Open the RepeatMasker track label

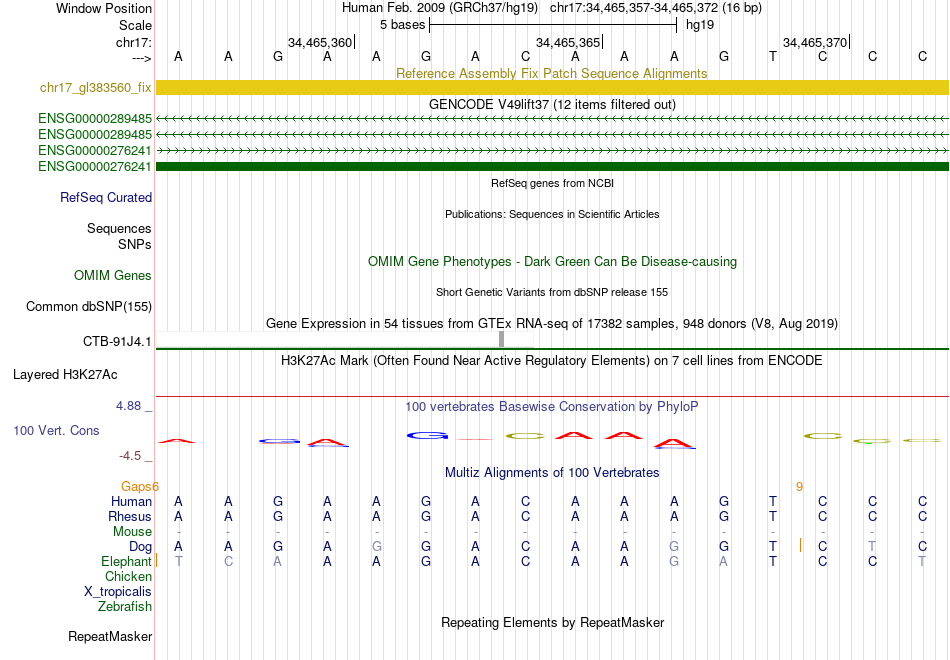pos(110,637)
